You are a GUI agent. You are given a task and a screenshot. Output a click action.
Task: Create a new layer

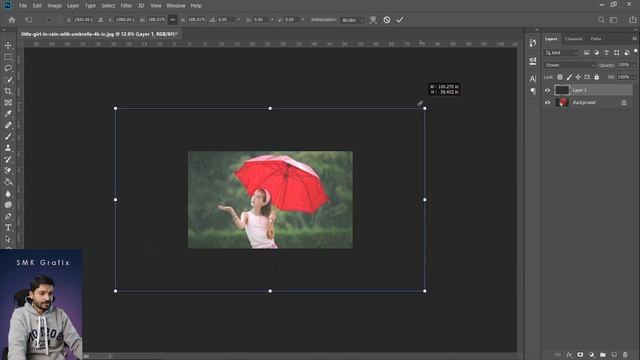(614, 355)
